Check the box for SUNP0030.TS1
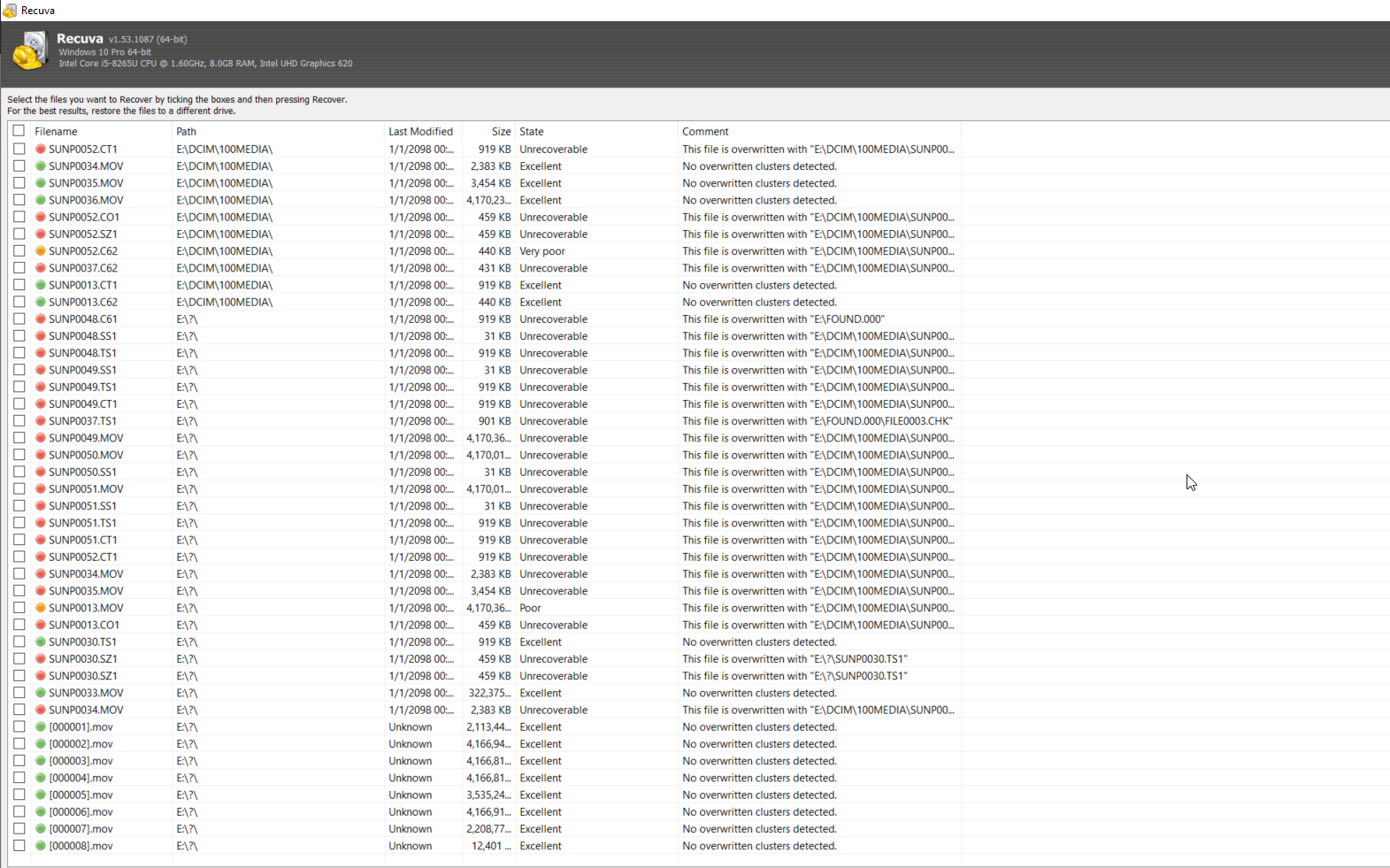This screenshot has height=868, width=1390. (x=19, y=641)
